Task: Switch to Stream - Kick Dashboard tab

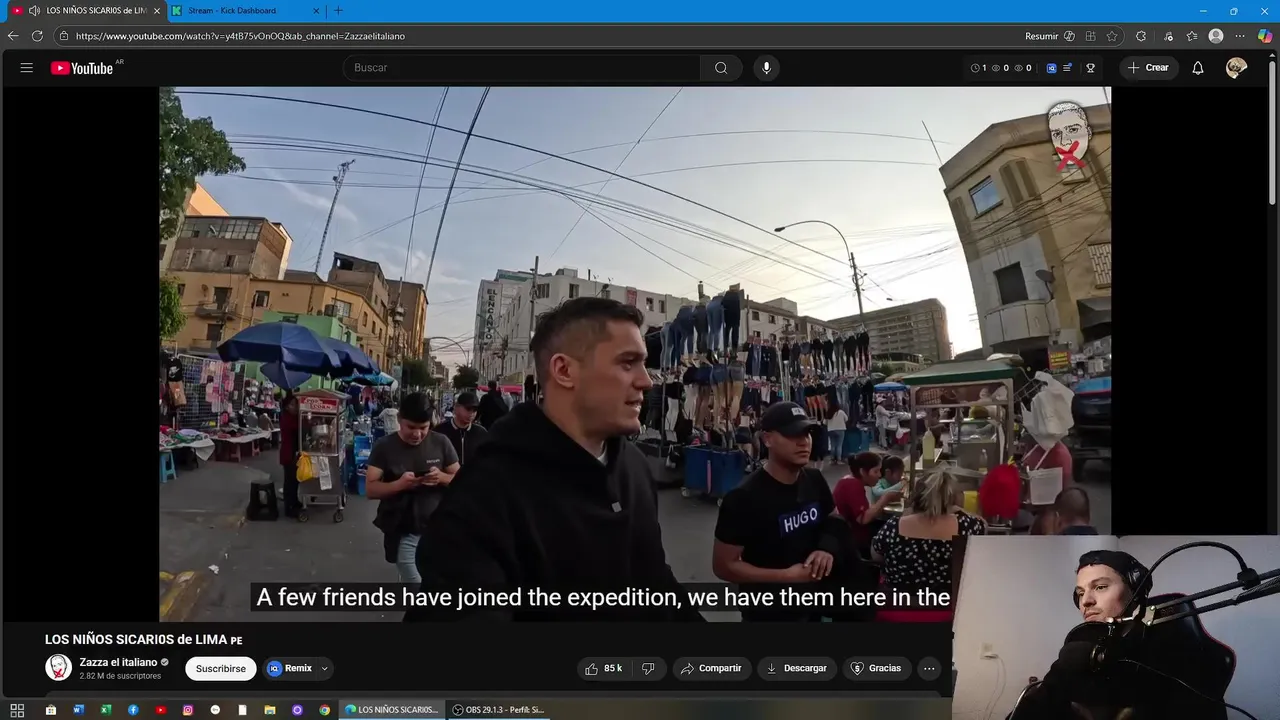Action: pos(245,10)
